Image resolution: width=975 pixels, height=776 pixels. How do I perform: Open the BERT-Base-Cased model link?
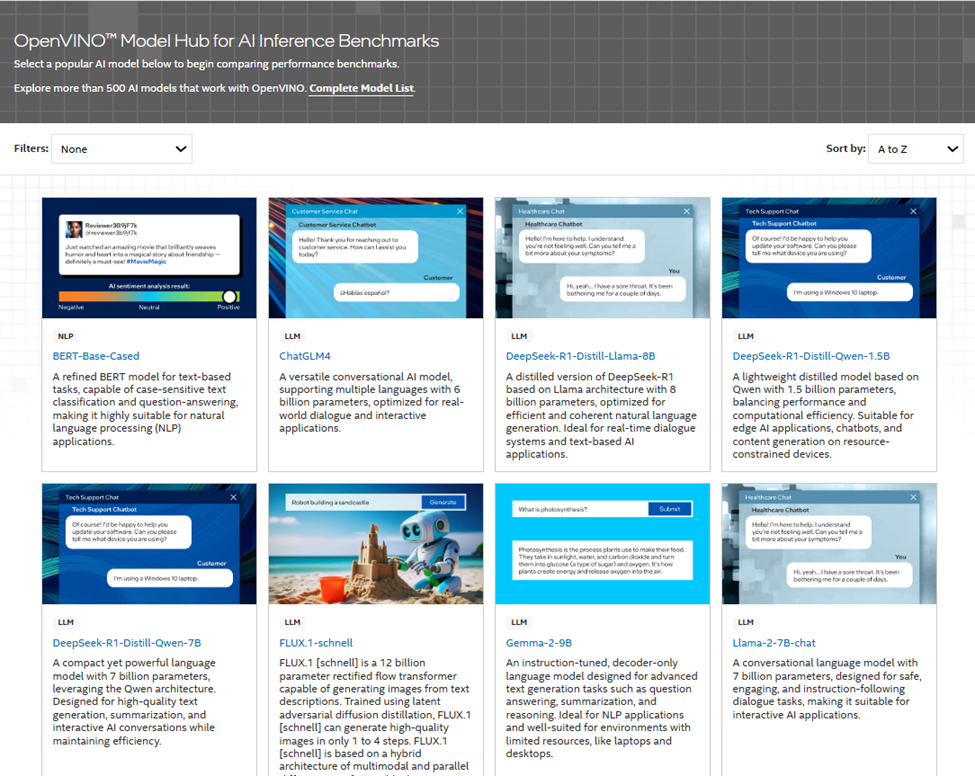coord(96,356)
